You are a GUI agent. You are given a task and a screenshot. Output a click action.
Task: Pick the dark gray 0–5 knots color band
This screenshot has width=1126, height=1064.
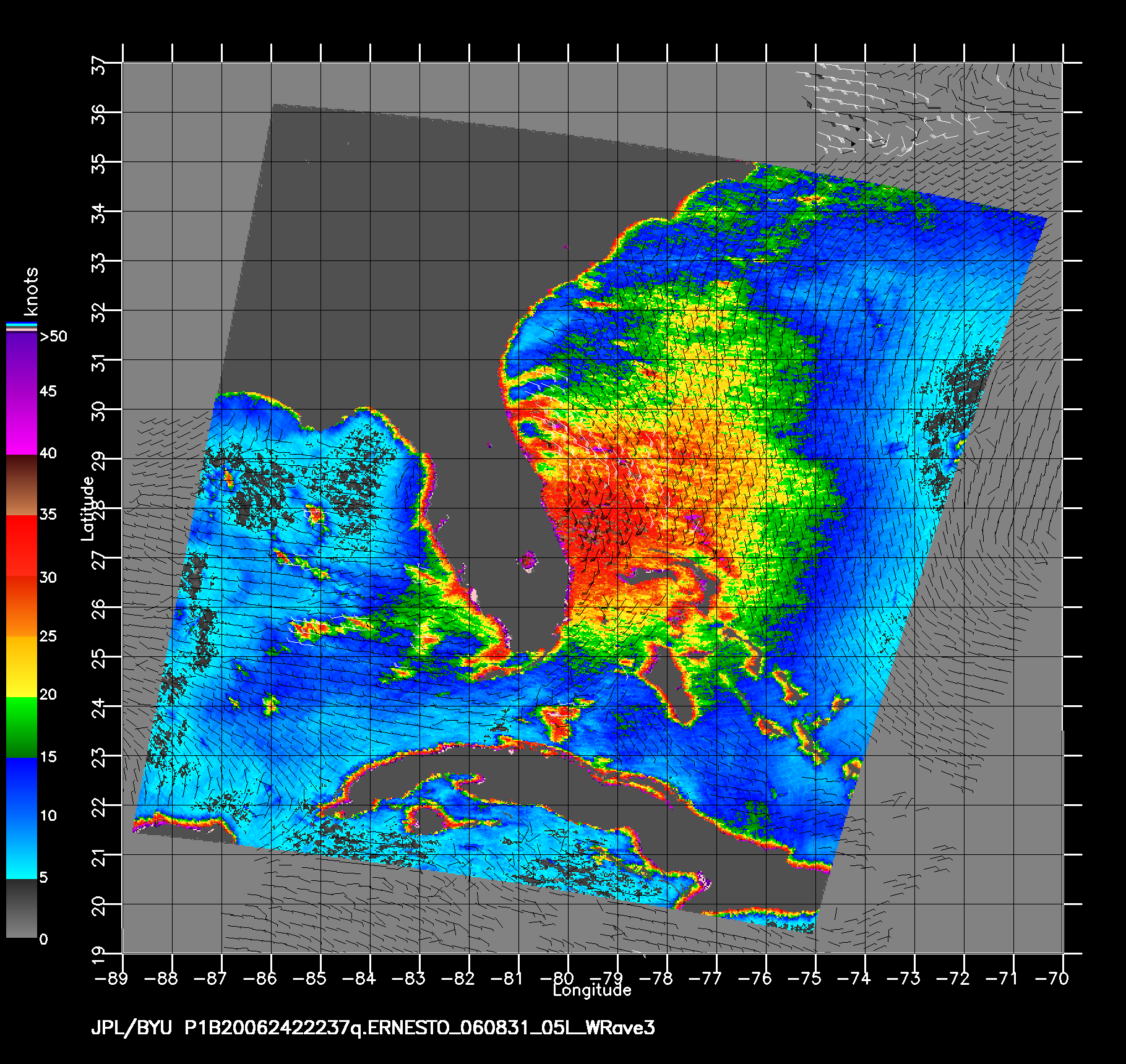point(22,909)
